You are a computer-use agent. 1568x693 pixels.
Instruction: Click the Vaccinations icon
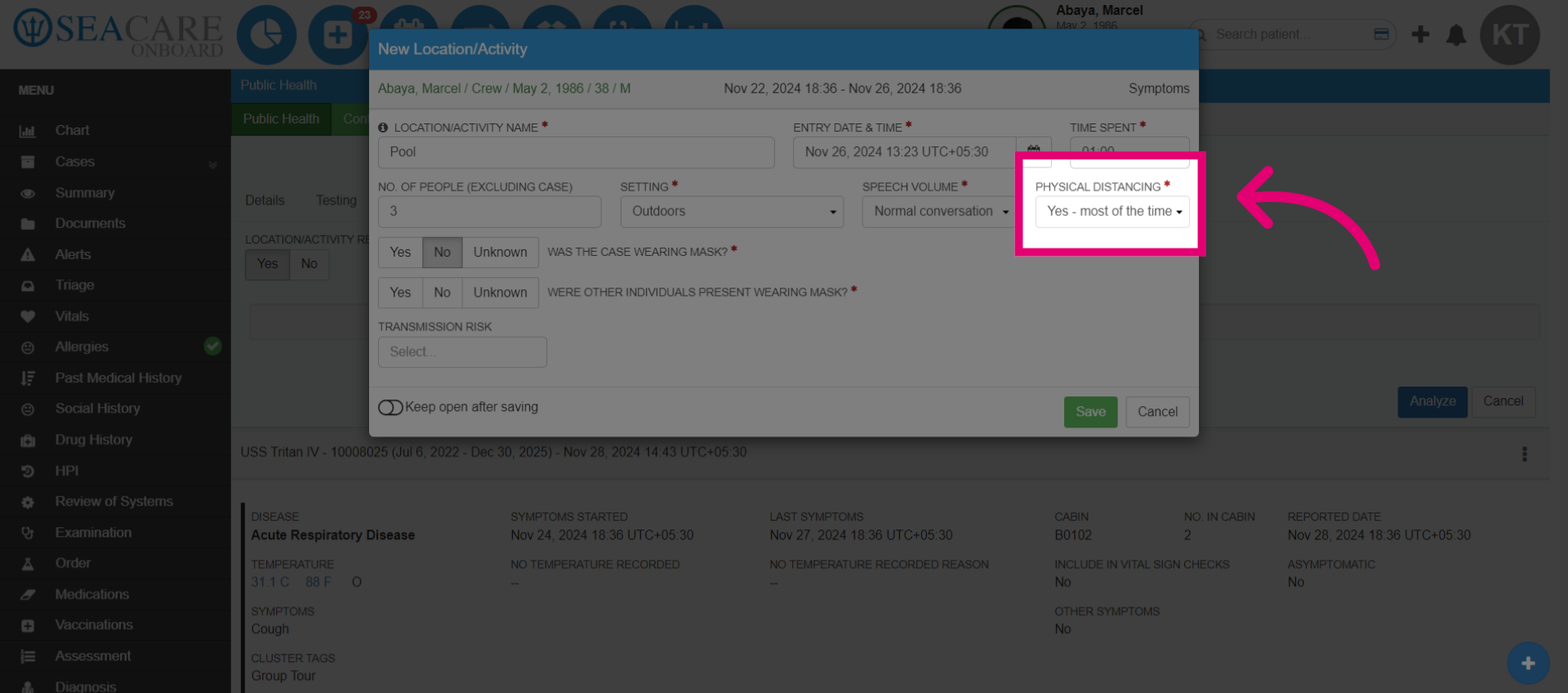pyautogui.click(x=28, y=626)
